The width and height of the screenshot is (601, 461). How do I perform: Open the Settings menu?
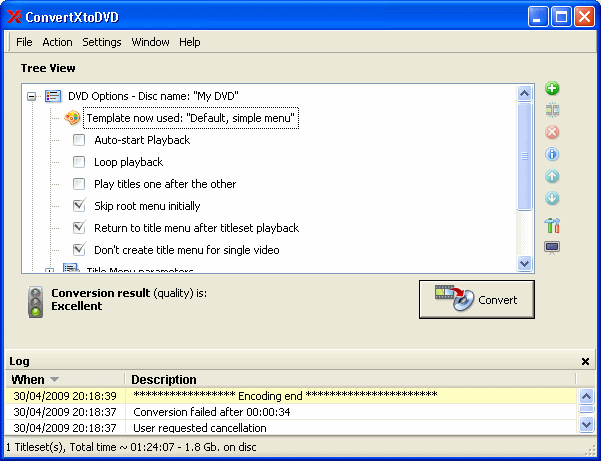click(102, 42)
